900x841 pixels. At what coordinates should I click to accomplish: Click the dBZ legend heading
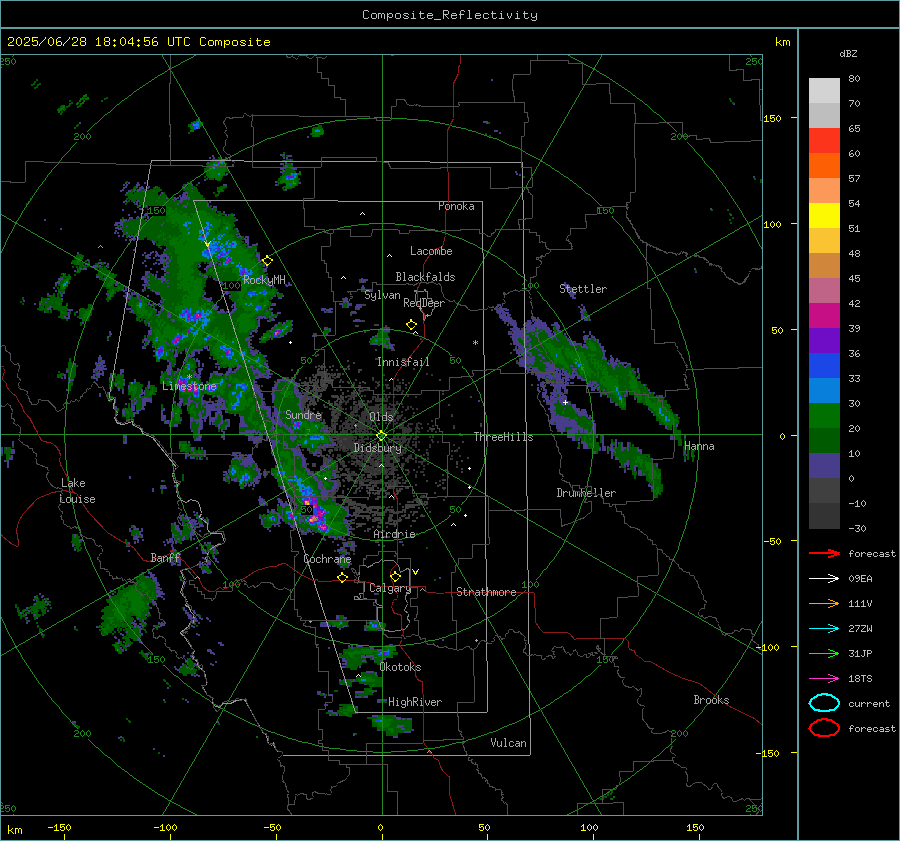click(x=848, y=53)
